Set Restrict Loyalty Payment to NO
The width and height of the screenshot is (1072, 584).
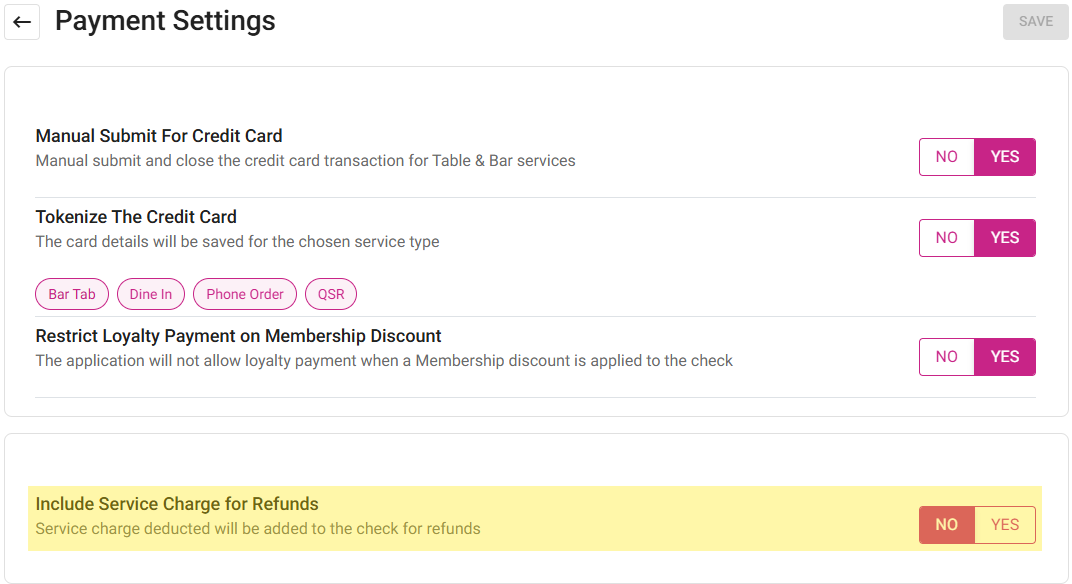pos(946,357)
